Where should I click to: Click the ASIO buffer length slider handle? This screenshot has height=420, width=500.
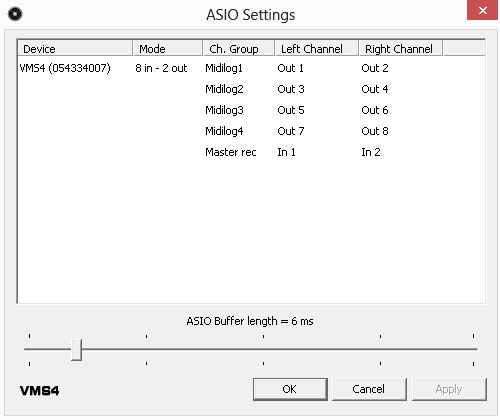(x=76, y=350)
